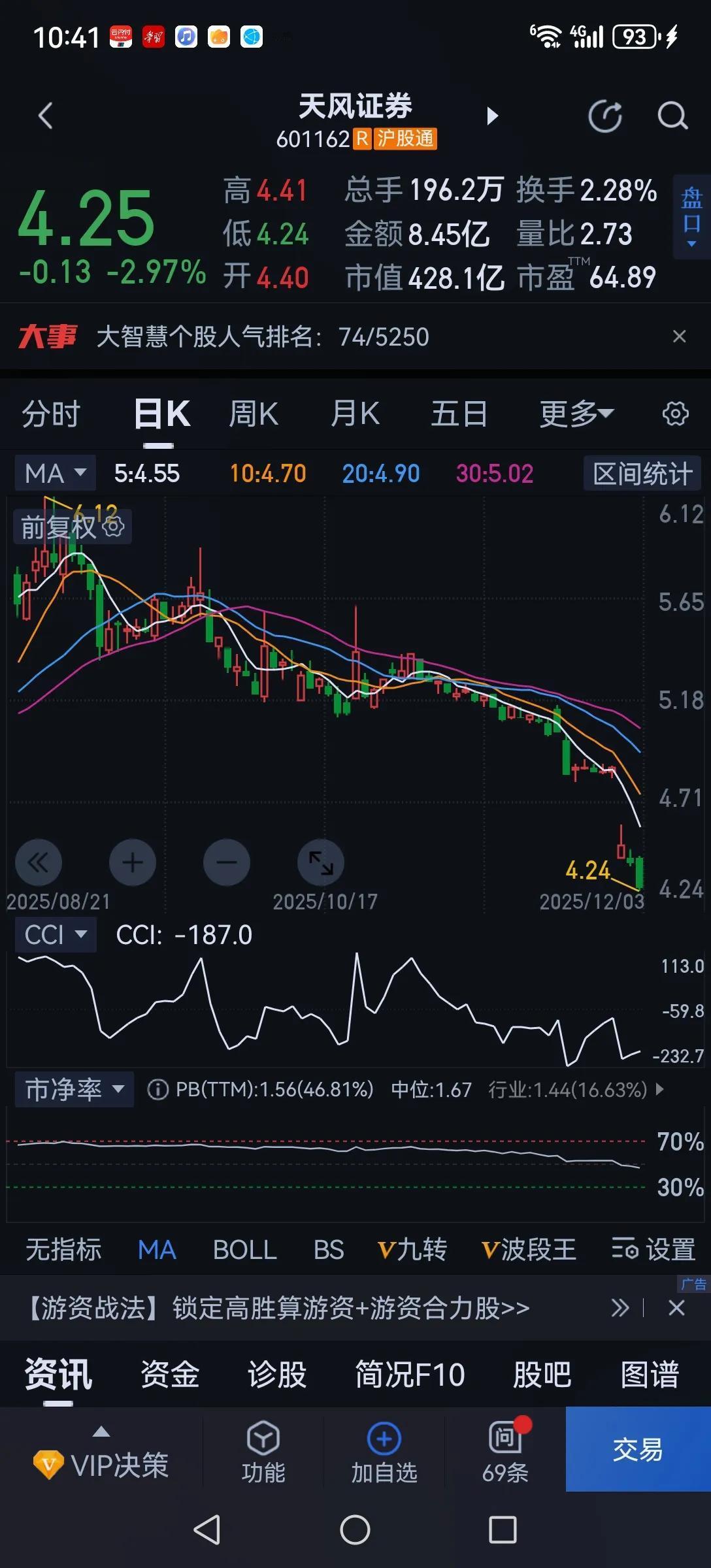Zoom in chart with plus icon
This screenshot has height=1568, width=711.
click(x=133, y=862)
